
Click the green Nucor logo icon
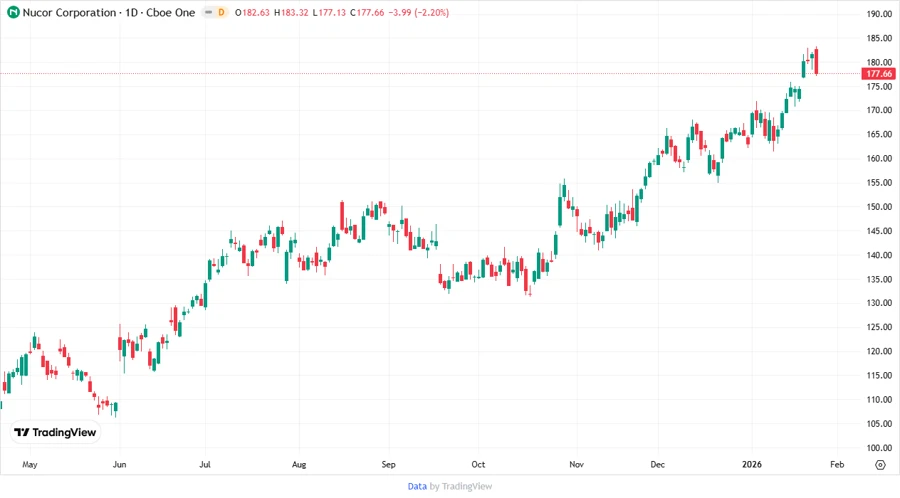pos(13,13)
